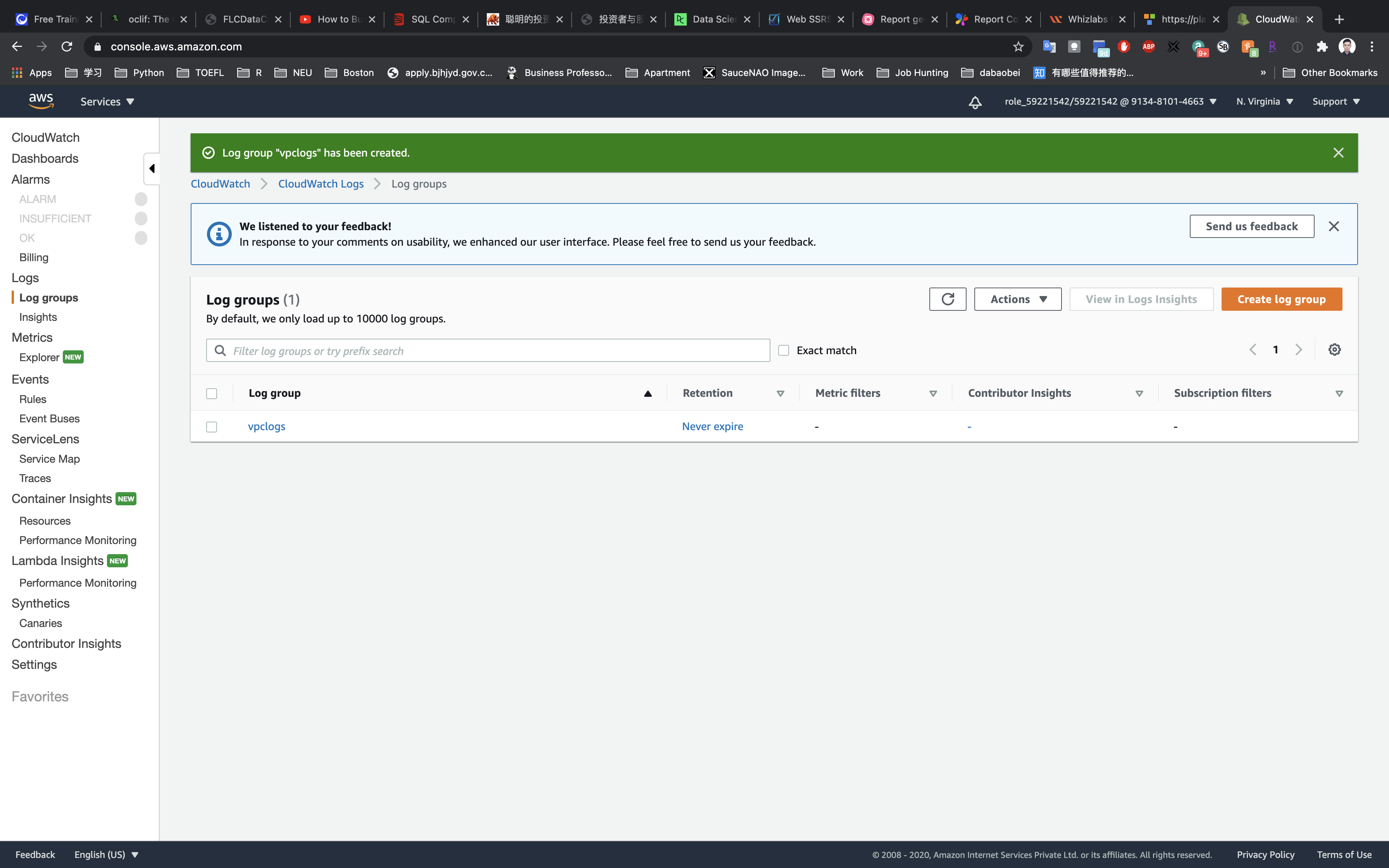This screenshot has height=868, width=1389.
Task: Click the AWS notifications bell icon
Action: click(975, 102)
